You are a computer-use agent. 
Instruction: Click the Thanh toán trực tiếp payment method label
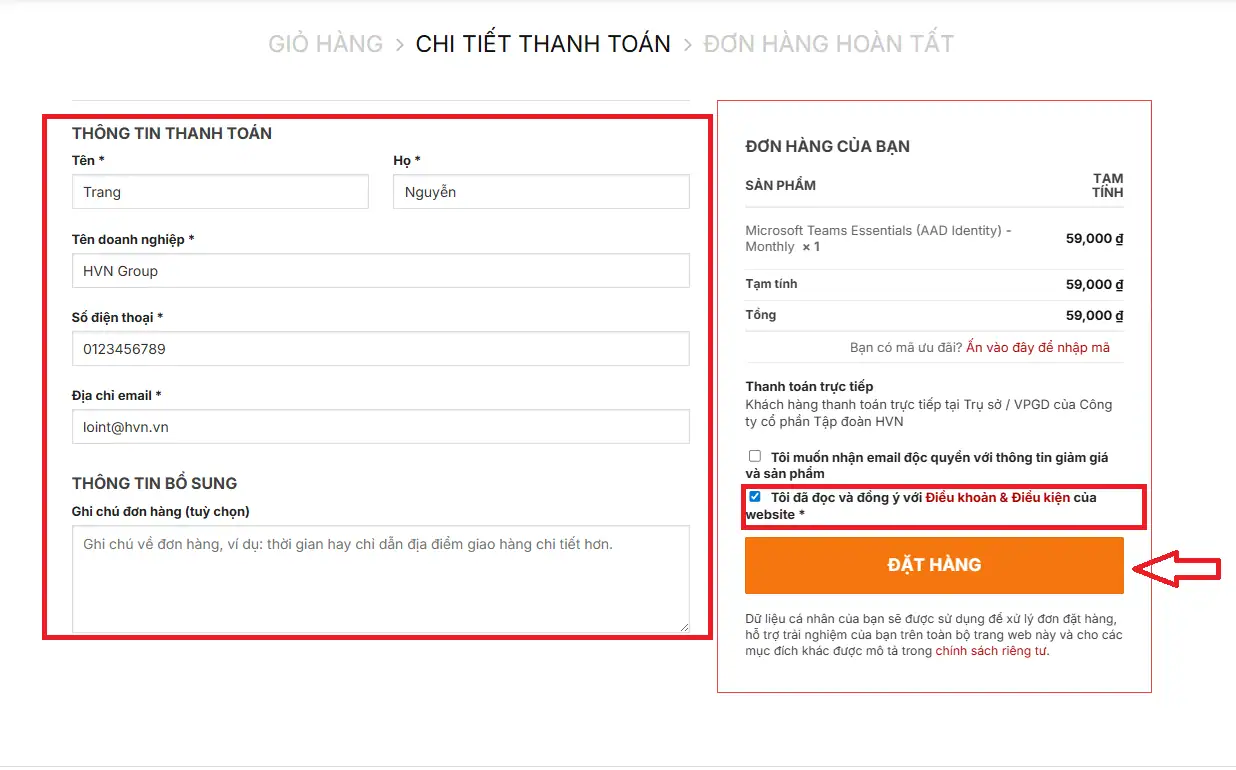pos(809,386)
